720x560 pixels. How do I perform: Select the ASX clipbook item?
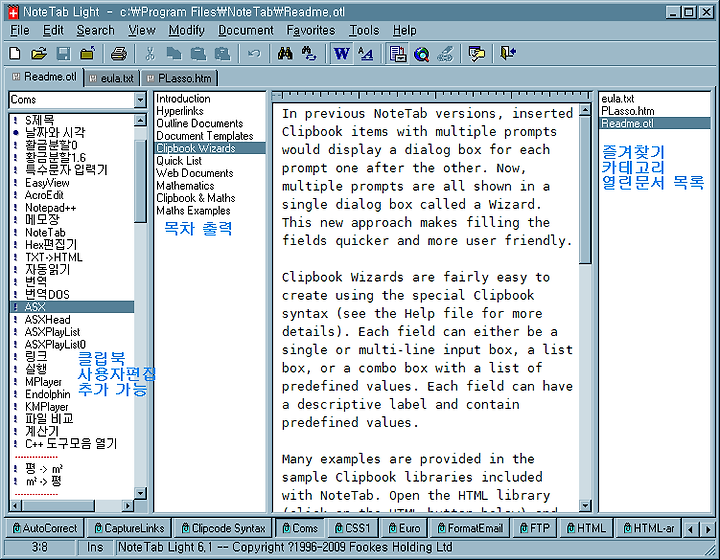coord(72,307)
